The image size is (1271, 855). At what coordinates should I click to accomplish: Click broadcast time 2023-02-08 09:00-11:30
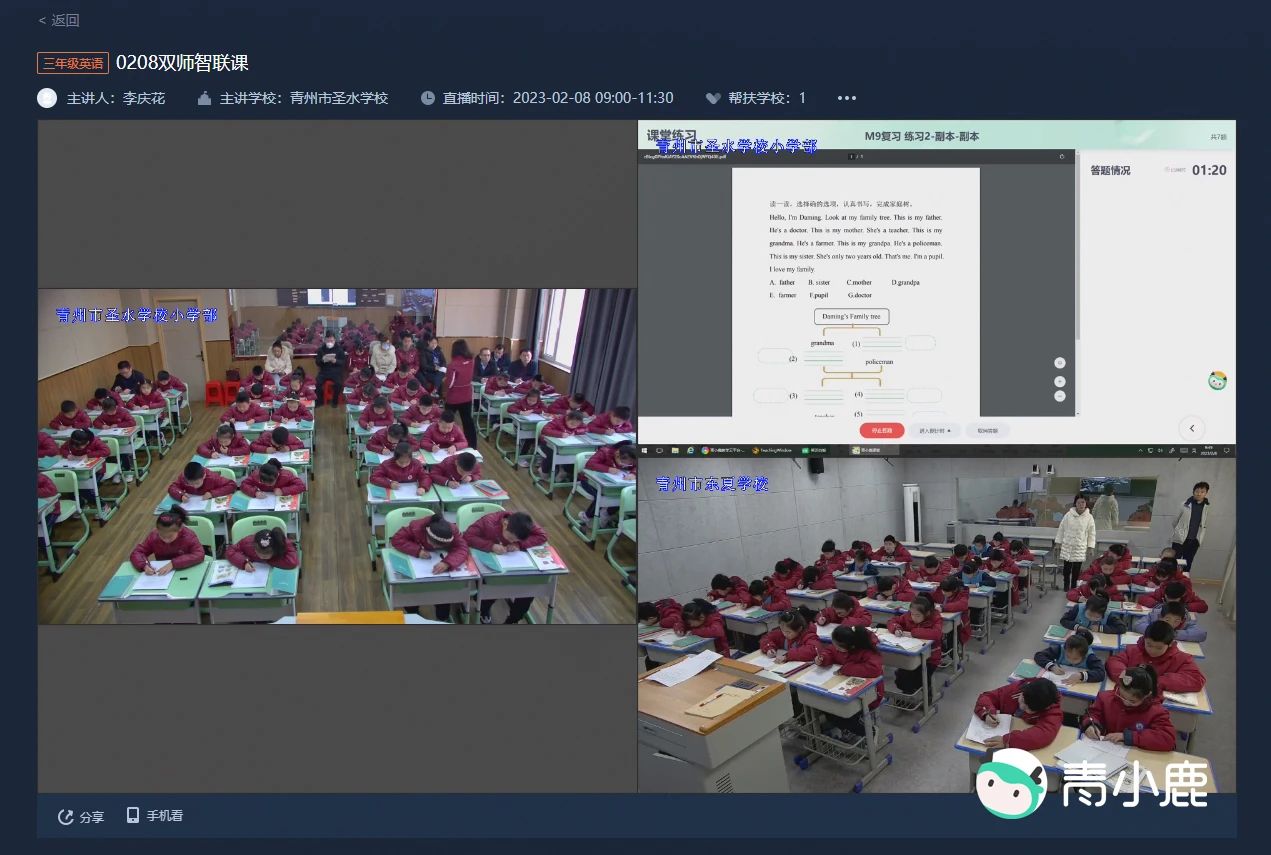point(593,98)
